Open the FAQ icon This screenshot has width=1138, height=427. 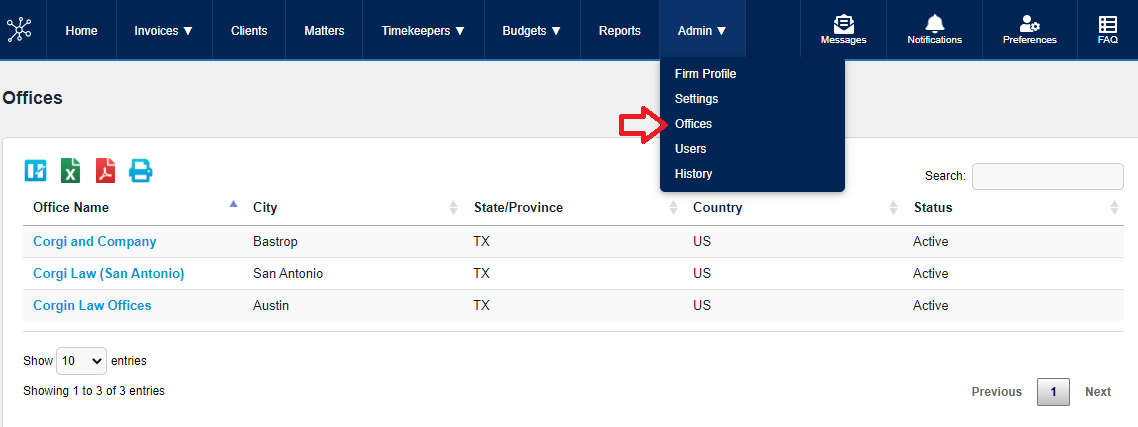(x=1107, y=24)
